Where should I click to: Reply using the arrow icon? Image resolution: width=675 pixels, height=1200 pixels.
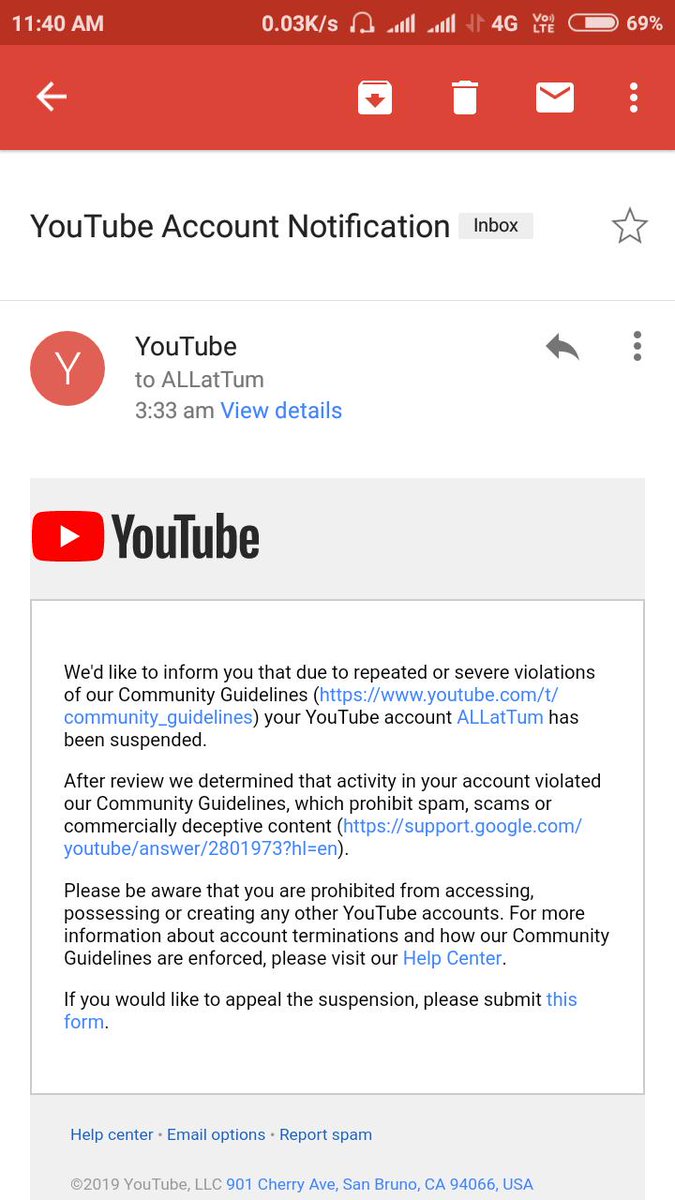562,347
